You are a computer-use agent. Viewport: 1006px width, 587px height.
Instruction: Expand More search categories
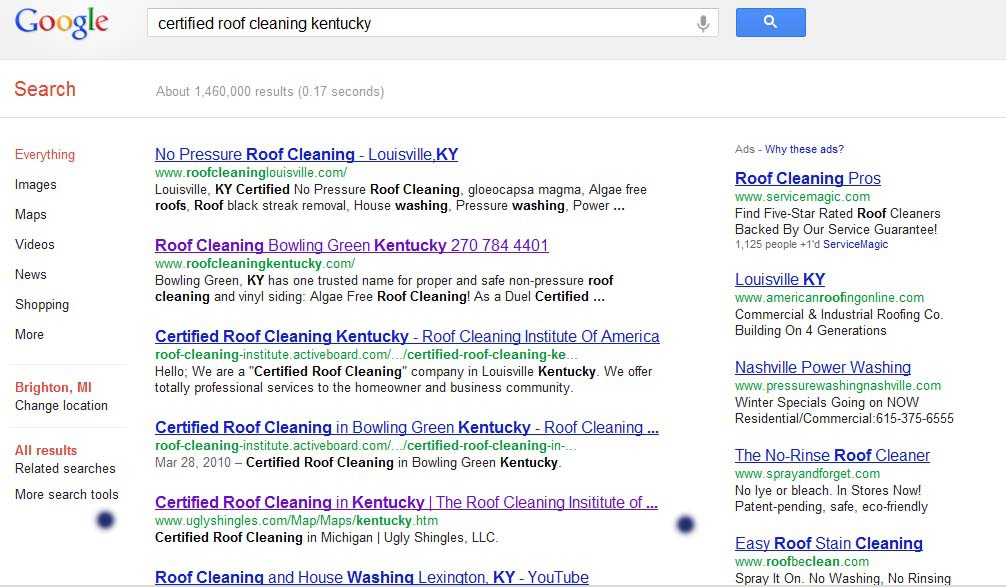[x=30, y=335]
